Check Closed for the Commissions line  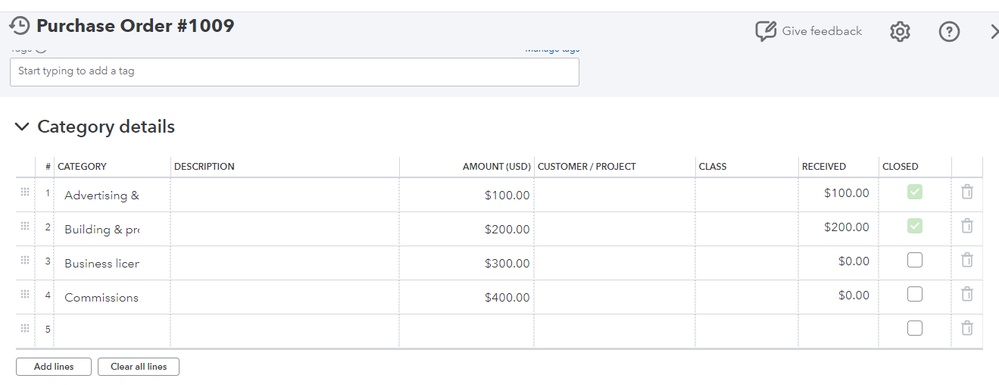tap(914, 294)
